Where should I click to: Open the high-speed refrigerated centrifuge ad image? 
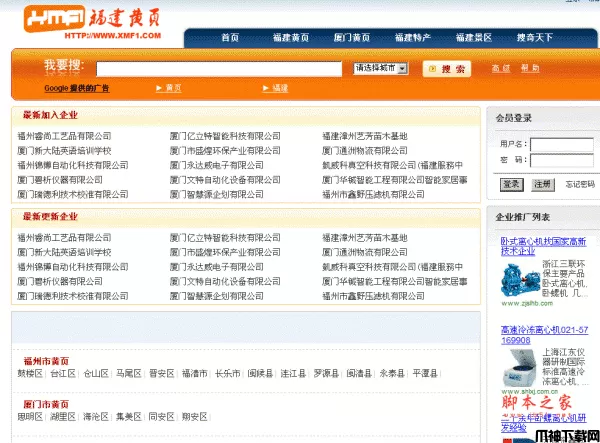[x=520, y=368]
